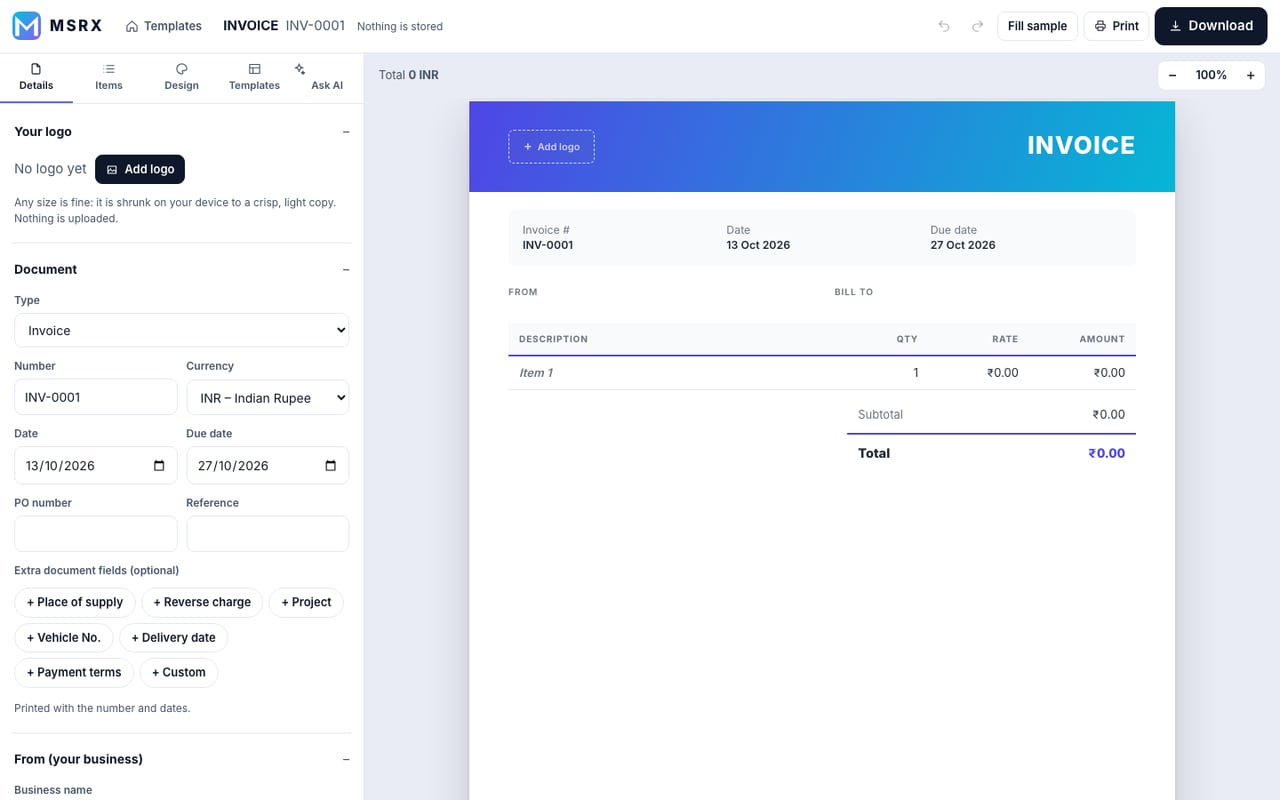Screen dimensions: 1280x800
Task: Switch to the Items tab
Action: point(109,77)
